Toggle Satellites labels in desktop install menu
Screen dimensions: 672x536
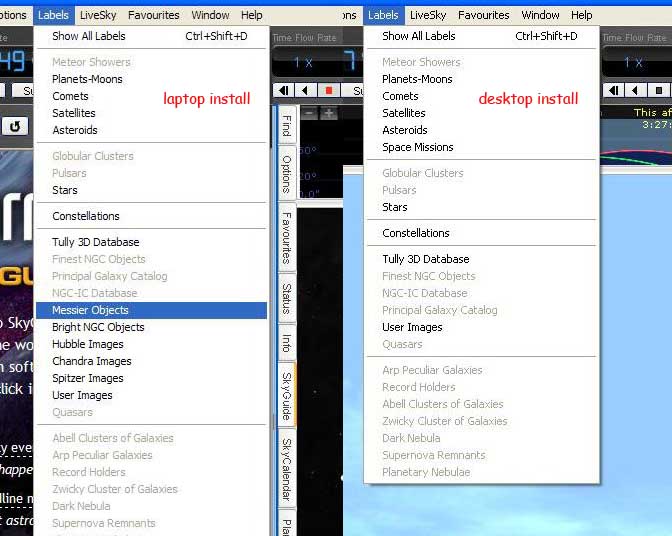tap(481, 113)
